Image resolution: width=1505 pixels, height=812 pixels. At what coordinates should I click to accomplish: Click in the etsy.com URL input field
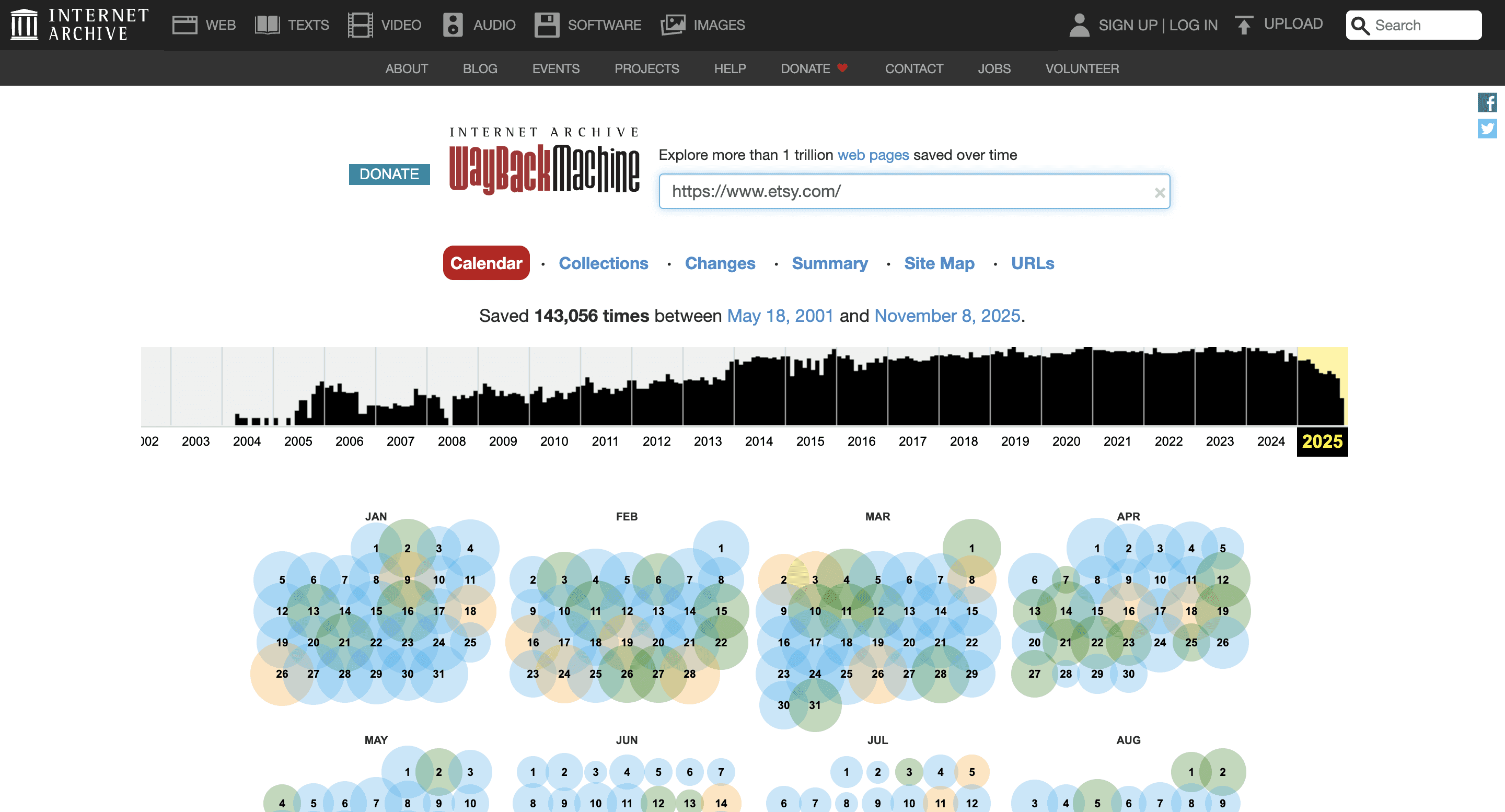[x=900, y=191]
